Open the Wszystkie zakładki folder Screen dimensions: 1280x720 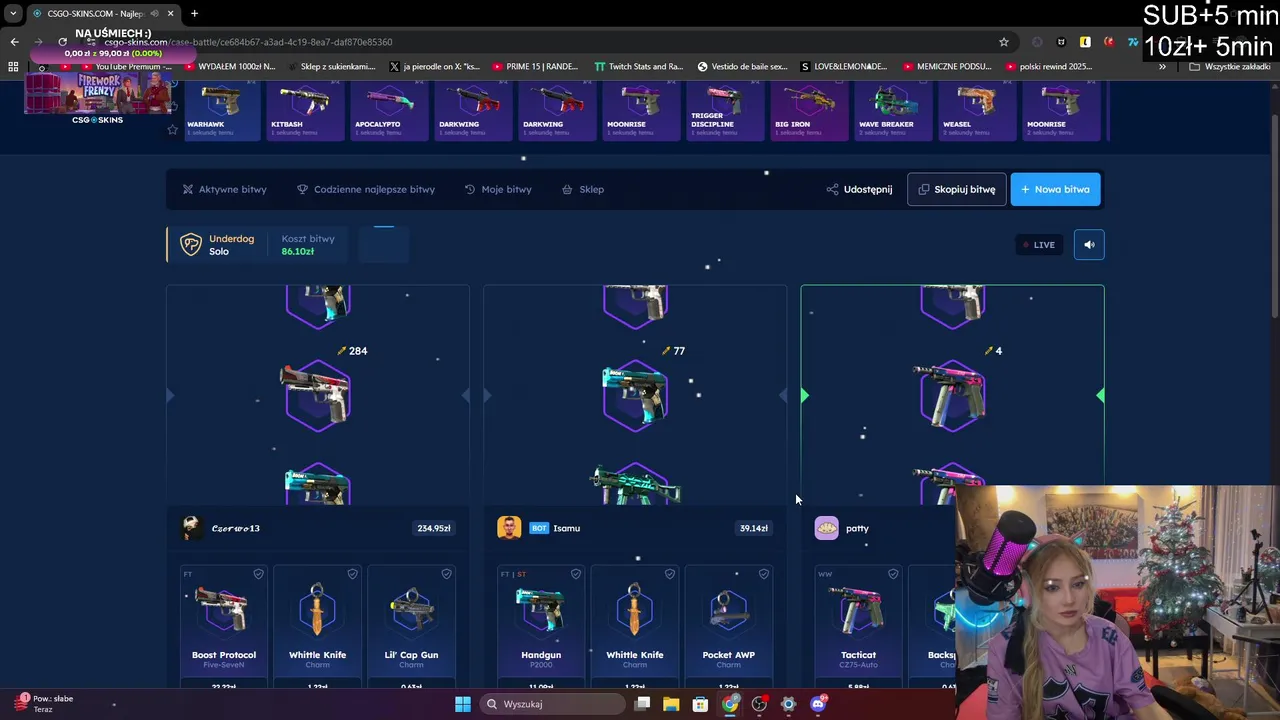(1230, 67)
